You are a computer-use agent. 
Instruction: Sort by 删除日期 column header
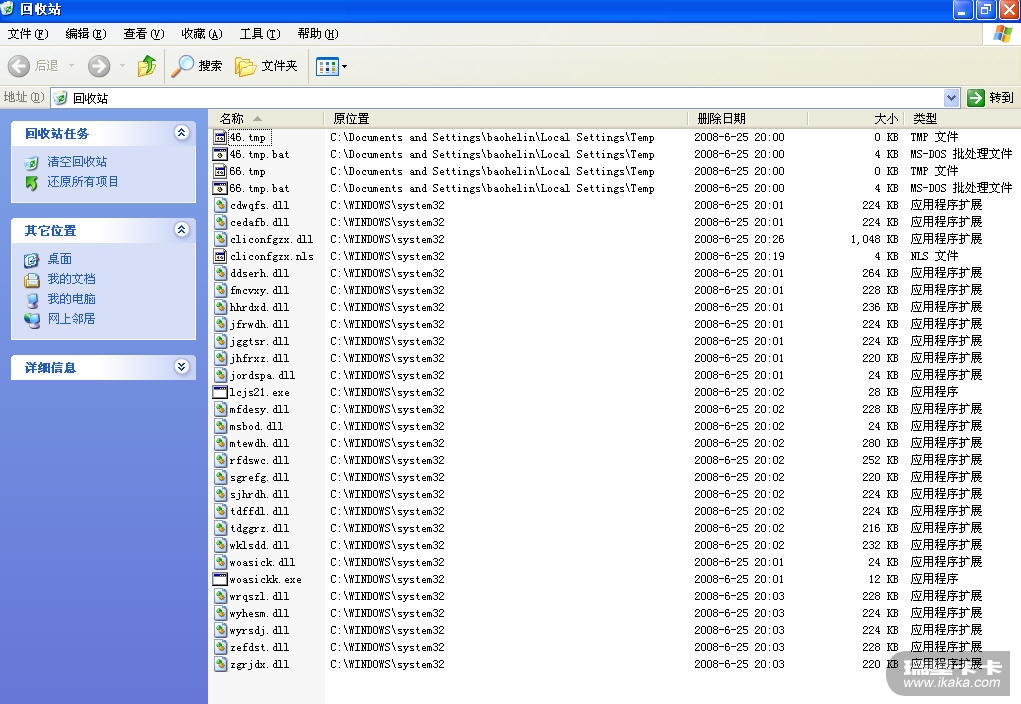(x=720, y=118)
